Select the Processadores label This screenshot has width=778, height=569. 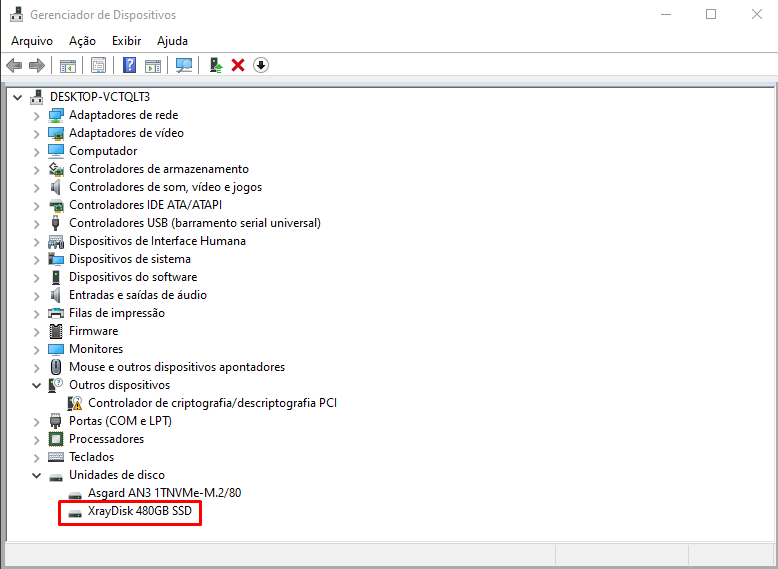pyautogui.click(x=106, y=439)
